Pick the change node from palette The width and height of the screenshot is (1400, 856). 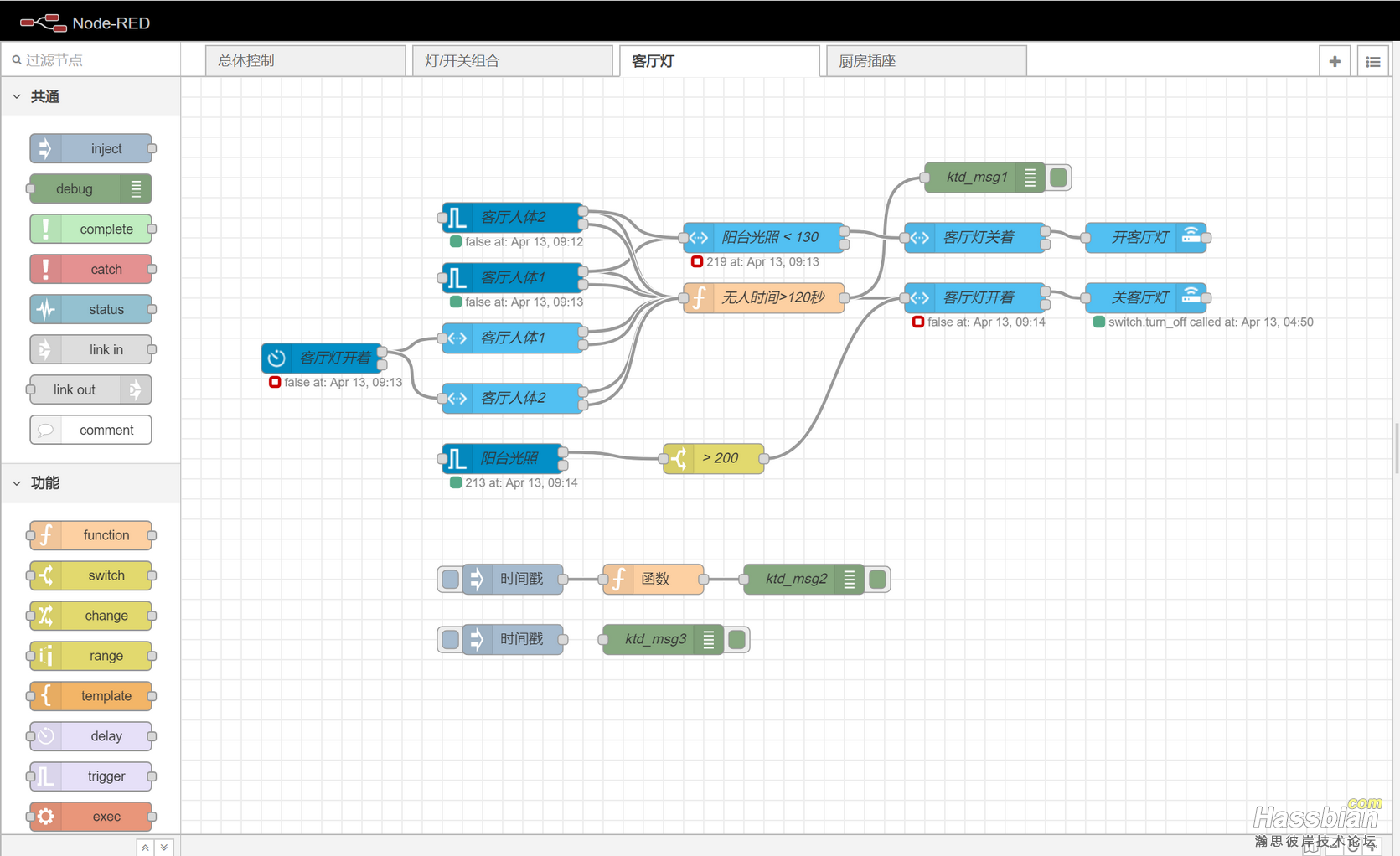(x=90, y=616)
